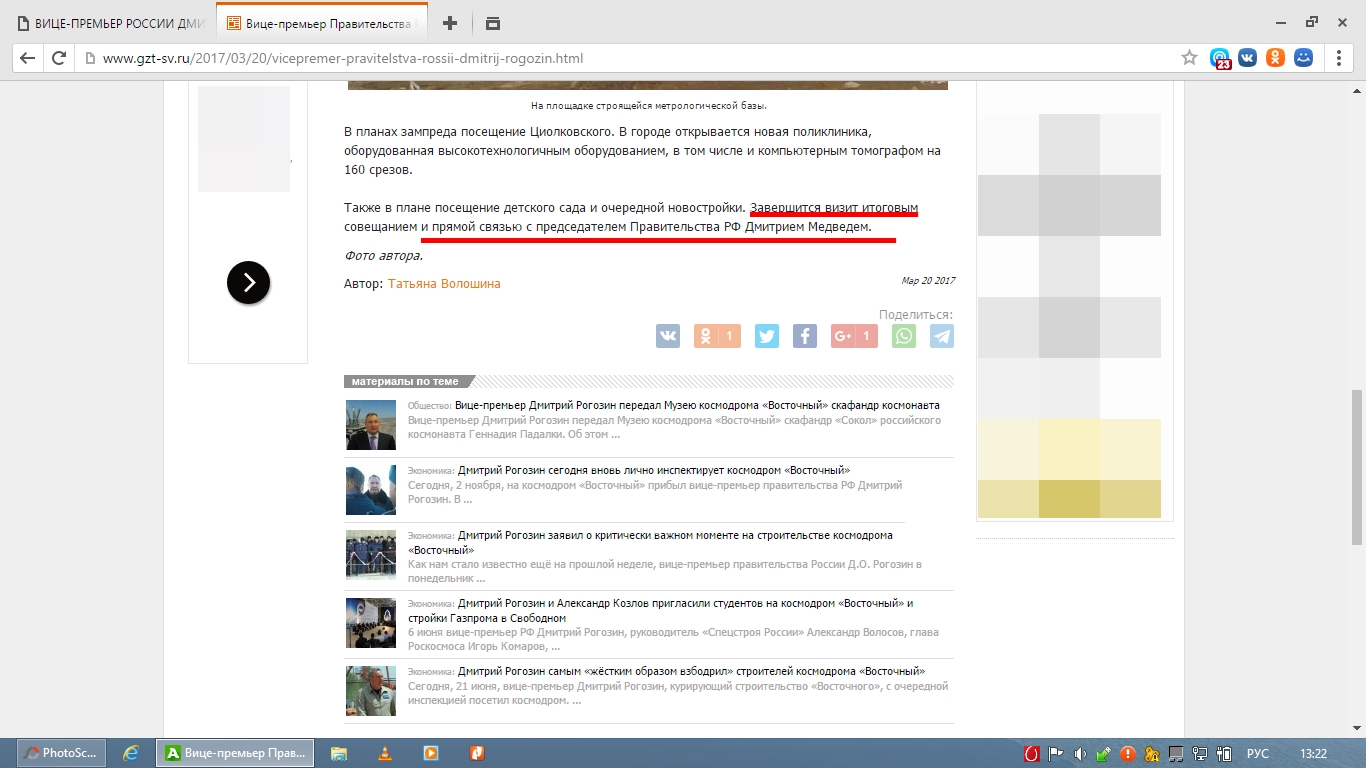Share article via Telegram
Viewport: 1366px width, 768px height.
pos(942,336)
